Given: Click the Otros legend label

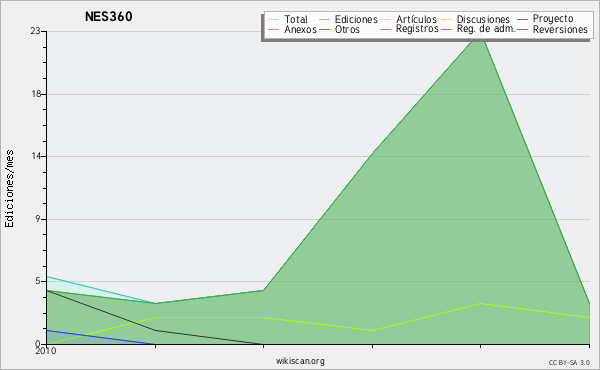Looking at the screenshot, I should coord(347,29).
